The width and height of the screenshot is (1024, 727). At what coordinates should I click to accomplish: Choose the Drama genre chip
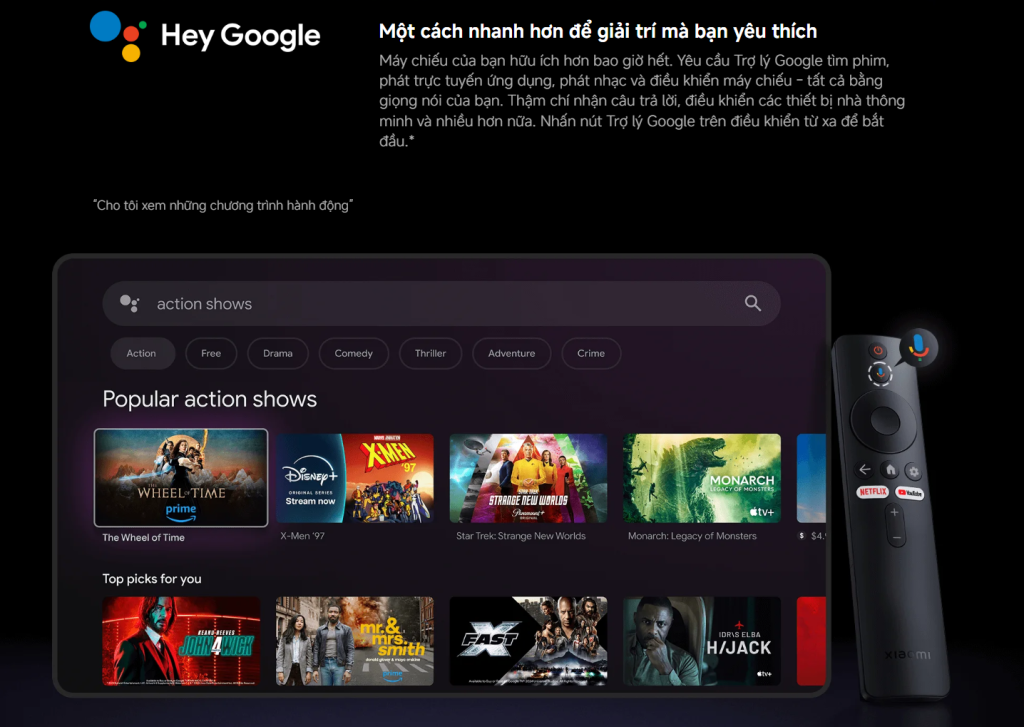pos(278,353)
